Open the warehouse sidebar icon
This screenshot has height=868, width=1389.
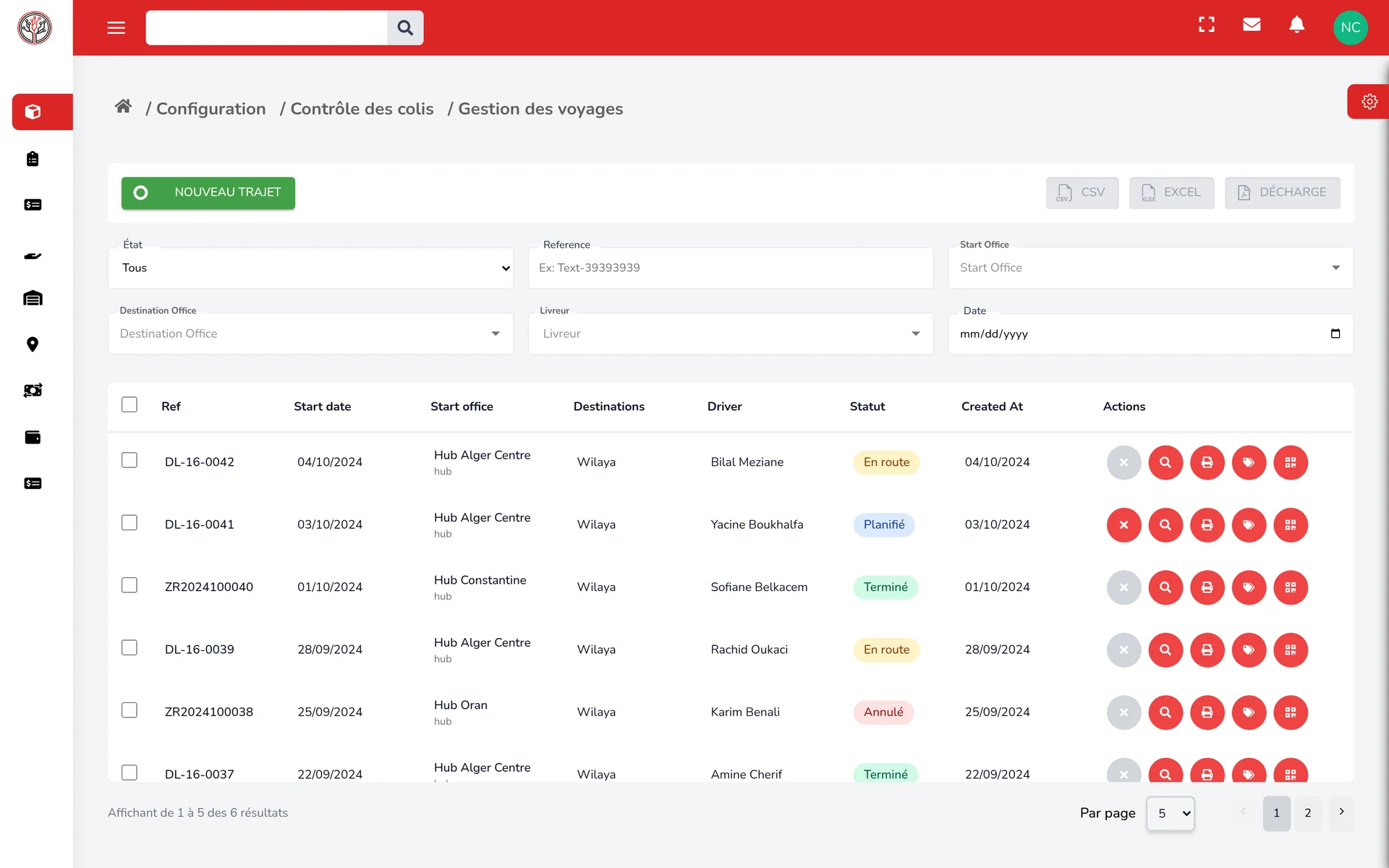[x=33, y=298]
